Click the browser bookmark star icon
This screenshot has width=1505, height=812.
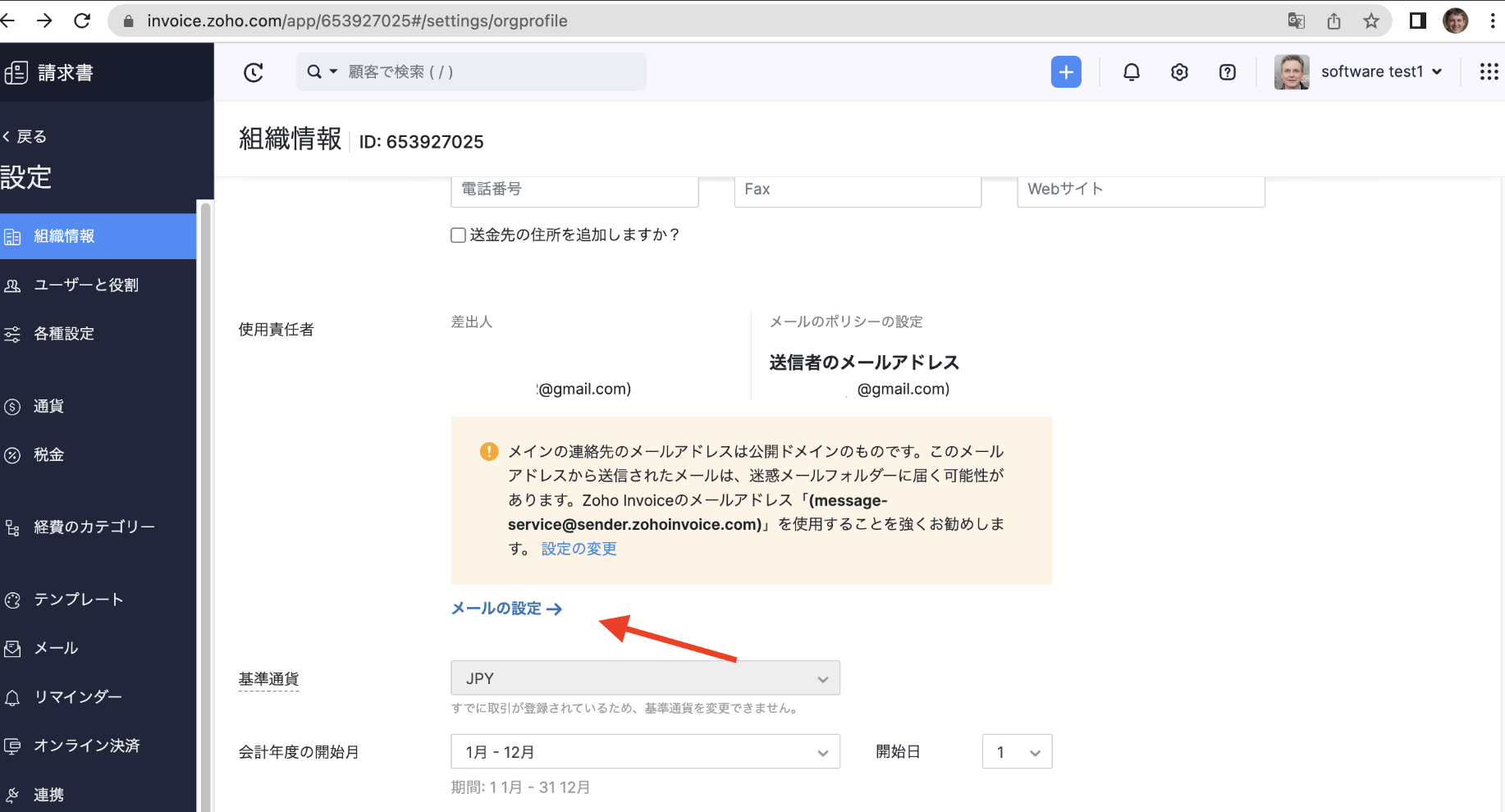(x=1371, y=21)
